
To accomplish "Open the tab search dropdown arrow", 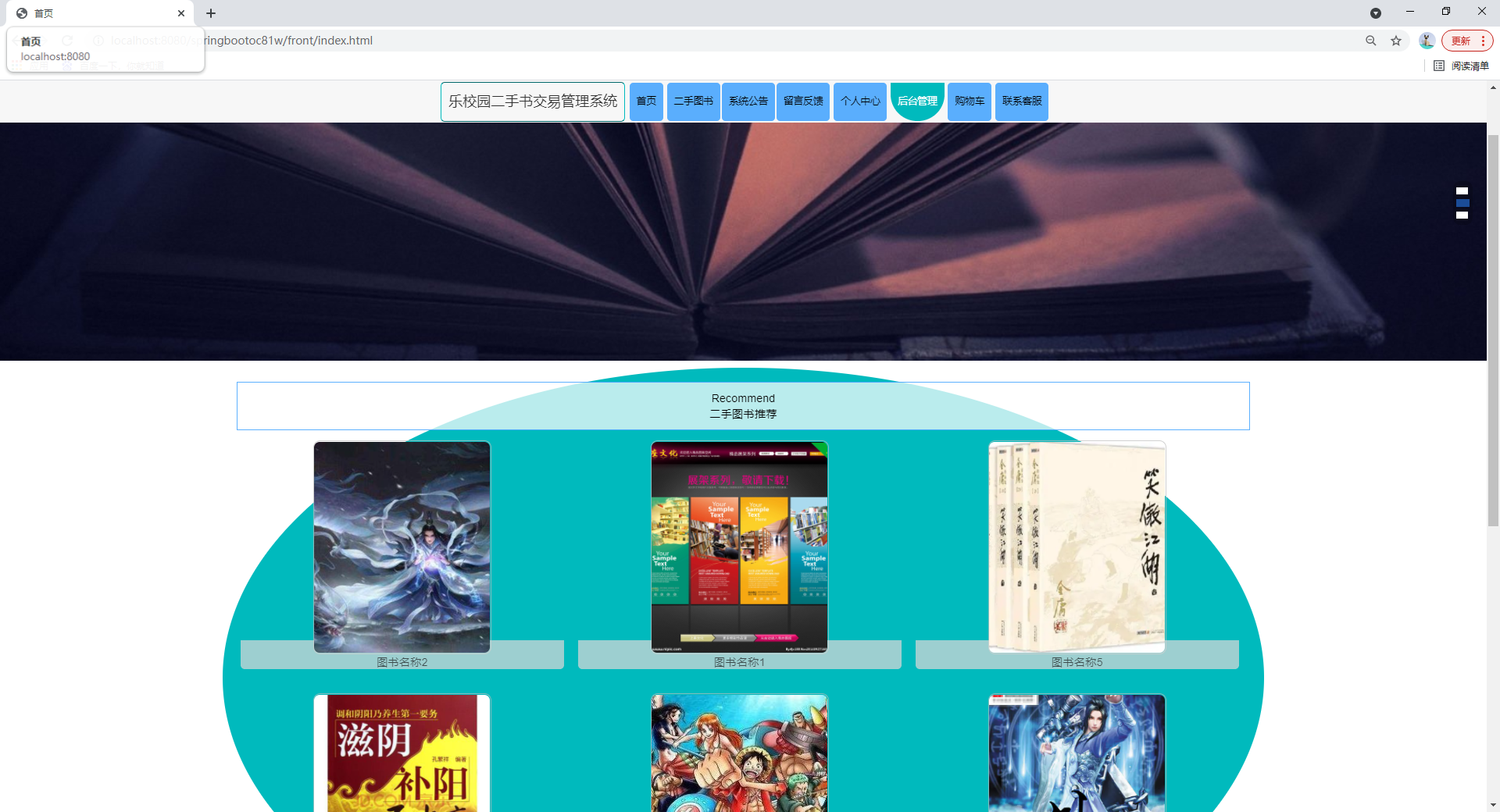I will [1376, 13].
